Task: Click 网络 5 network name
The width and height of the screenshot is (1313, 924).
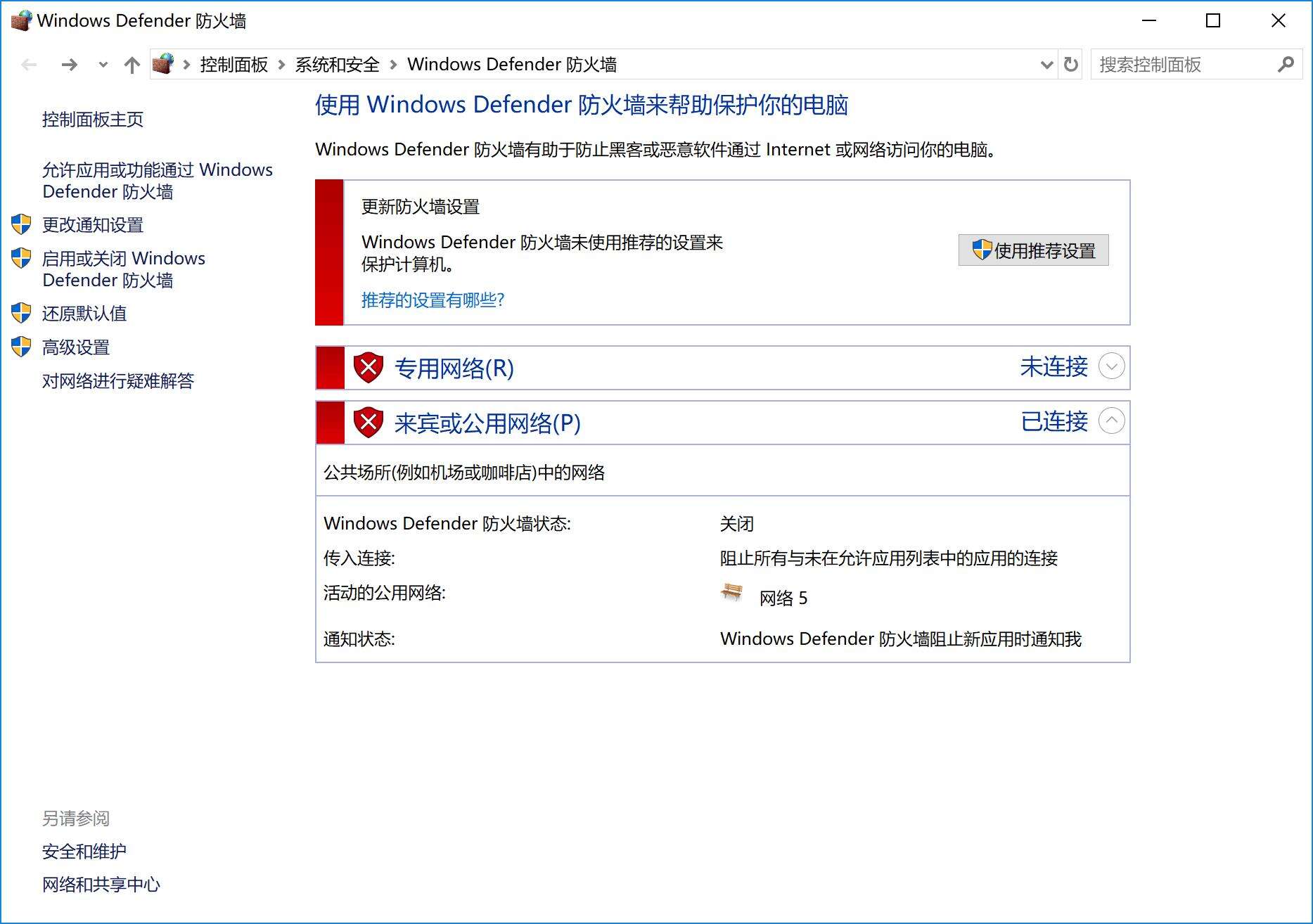Action: pos(783,598)
